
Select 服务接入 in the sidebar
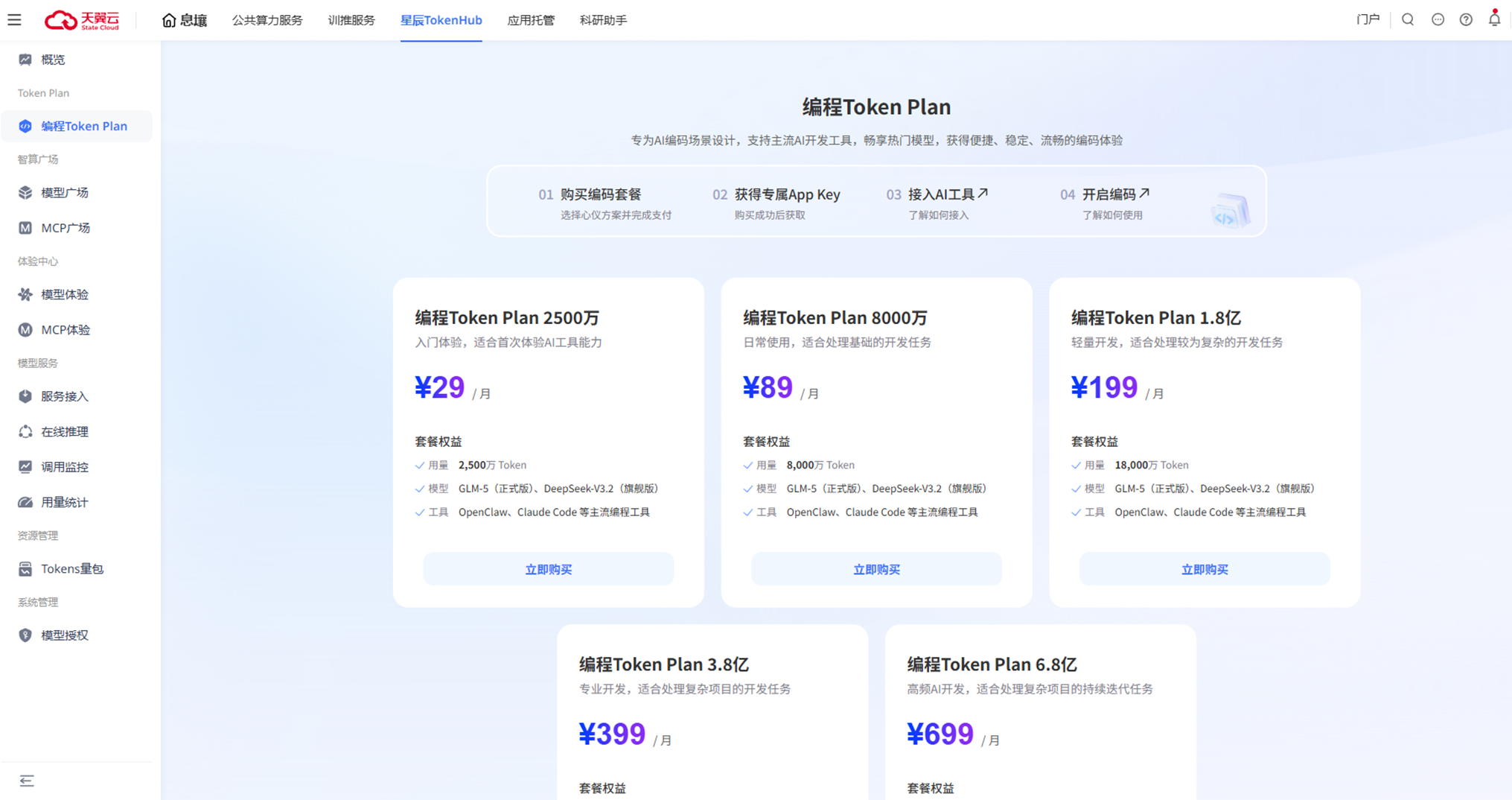[x=65, y=396]
